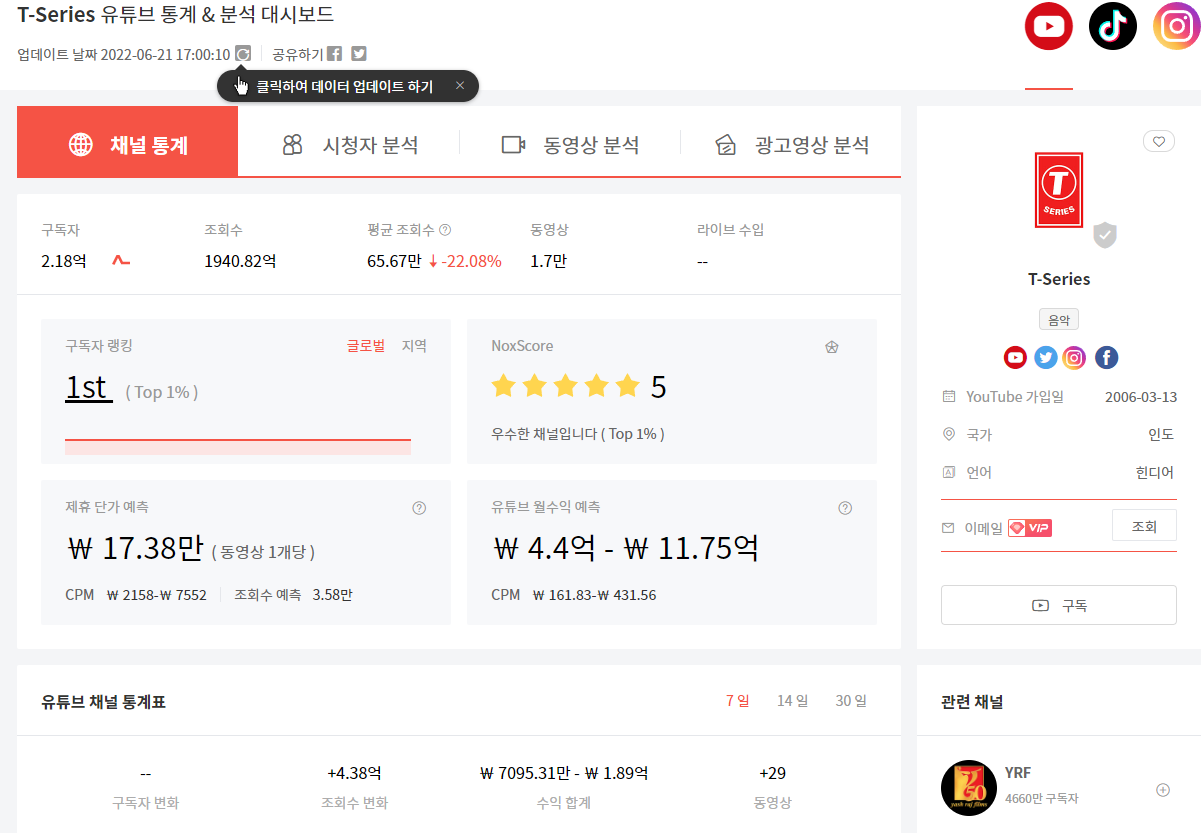Select 지역 subscriber ranking
Screen dimensions: 1201x833
click(x=414, y=346)
